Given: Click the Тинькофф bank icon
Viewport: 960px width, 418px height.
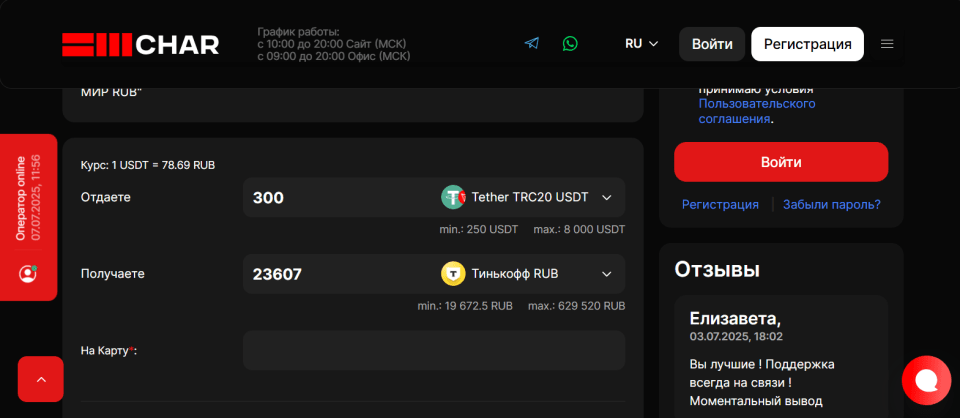Looking at the screenshot, I should (x=453, y=274).
